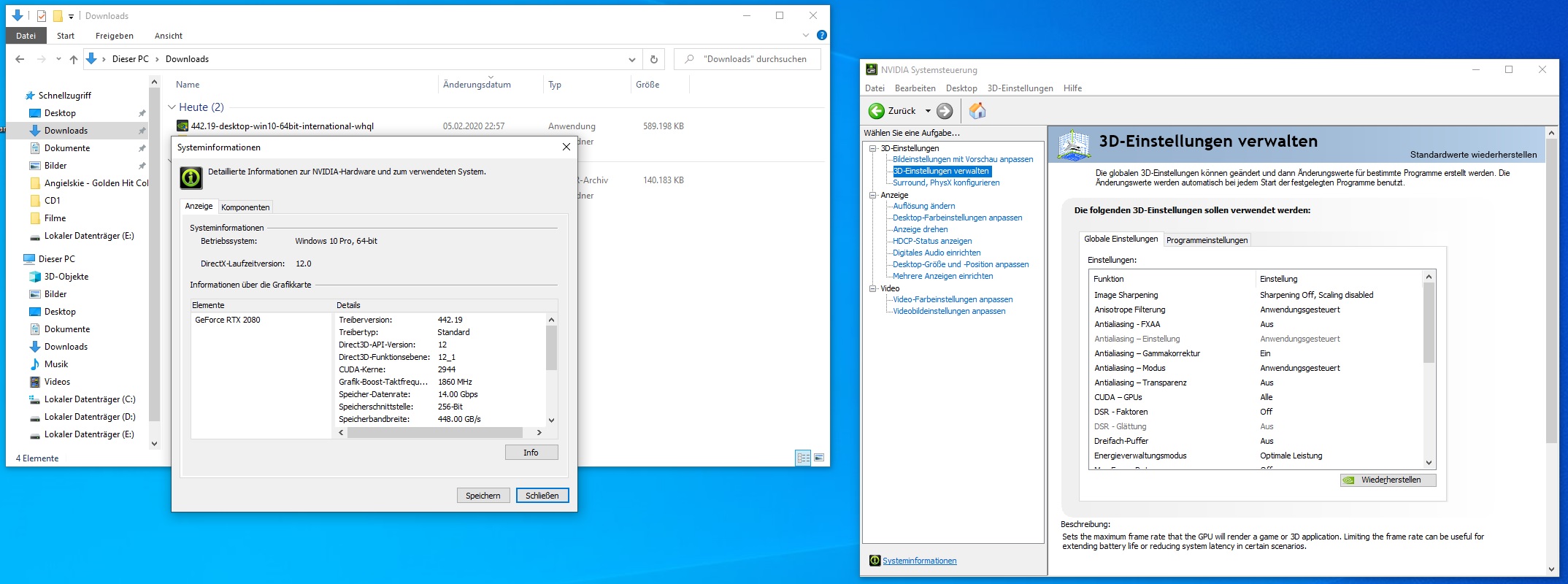Open the Hilfe menu in NVIDIA Systemsteuerung

click(x=1072, y=88)
